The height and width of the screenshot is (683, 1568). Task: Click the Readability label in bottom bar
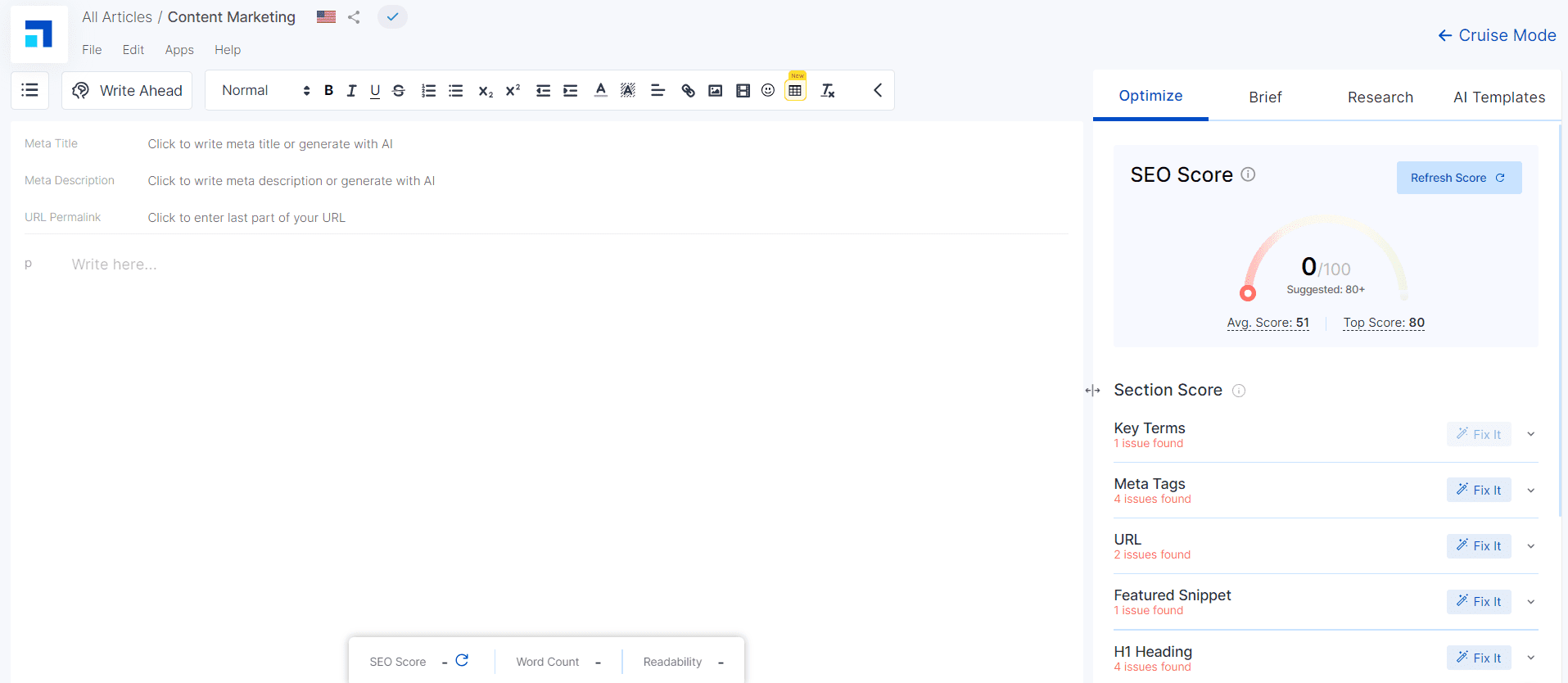[672, 662]
